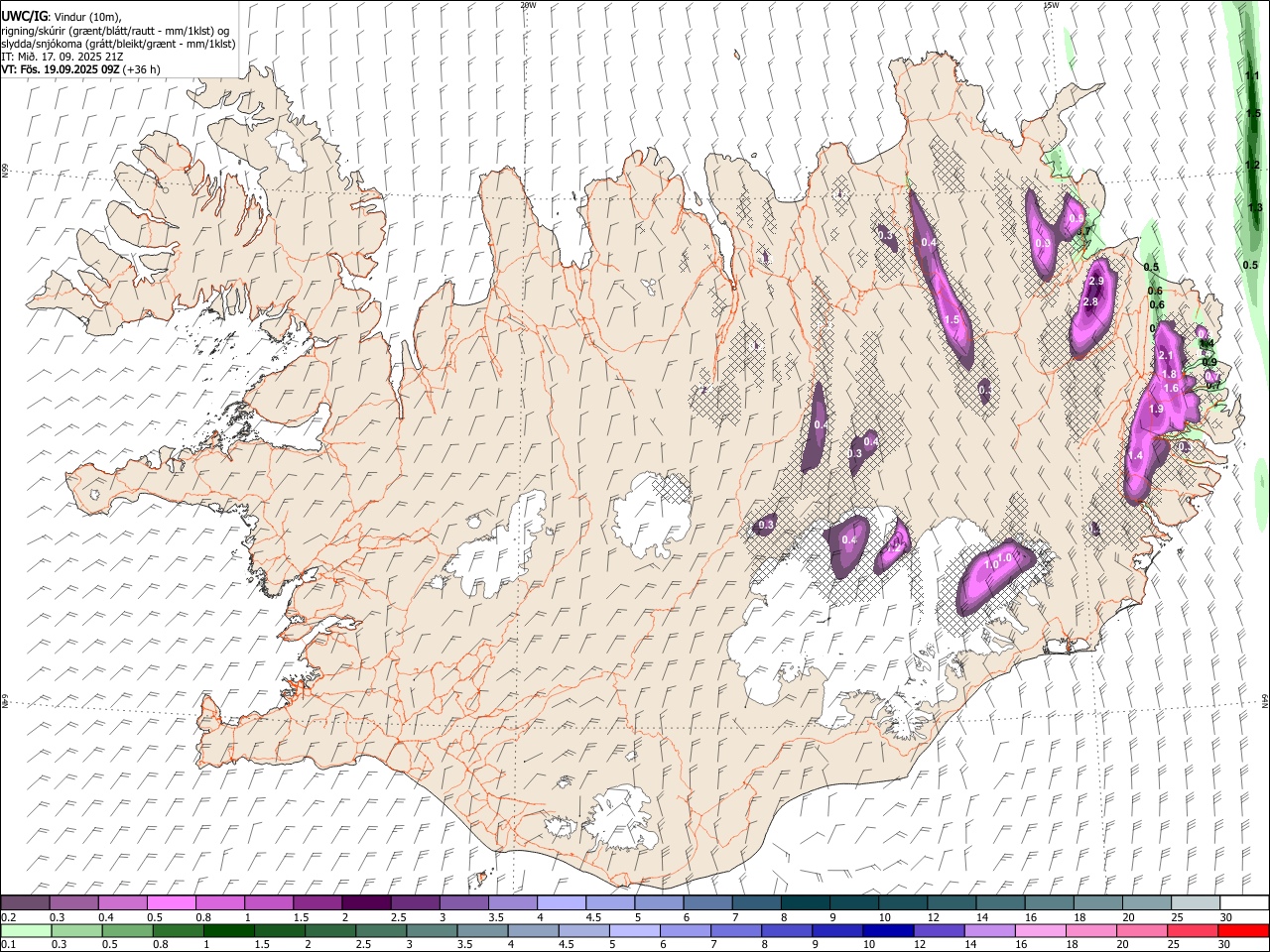
Task: Click the "0.1" label of the lower legend row
Action: (8, 945)
